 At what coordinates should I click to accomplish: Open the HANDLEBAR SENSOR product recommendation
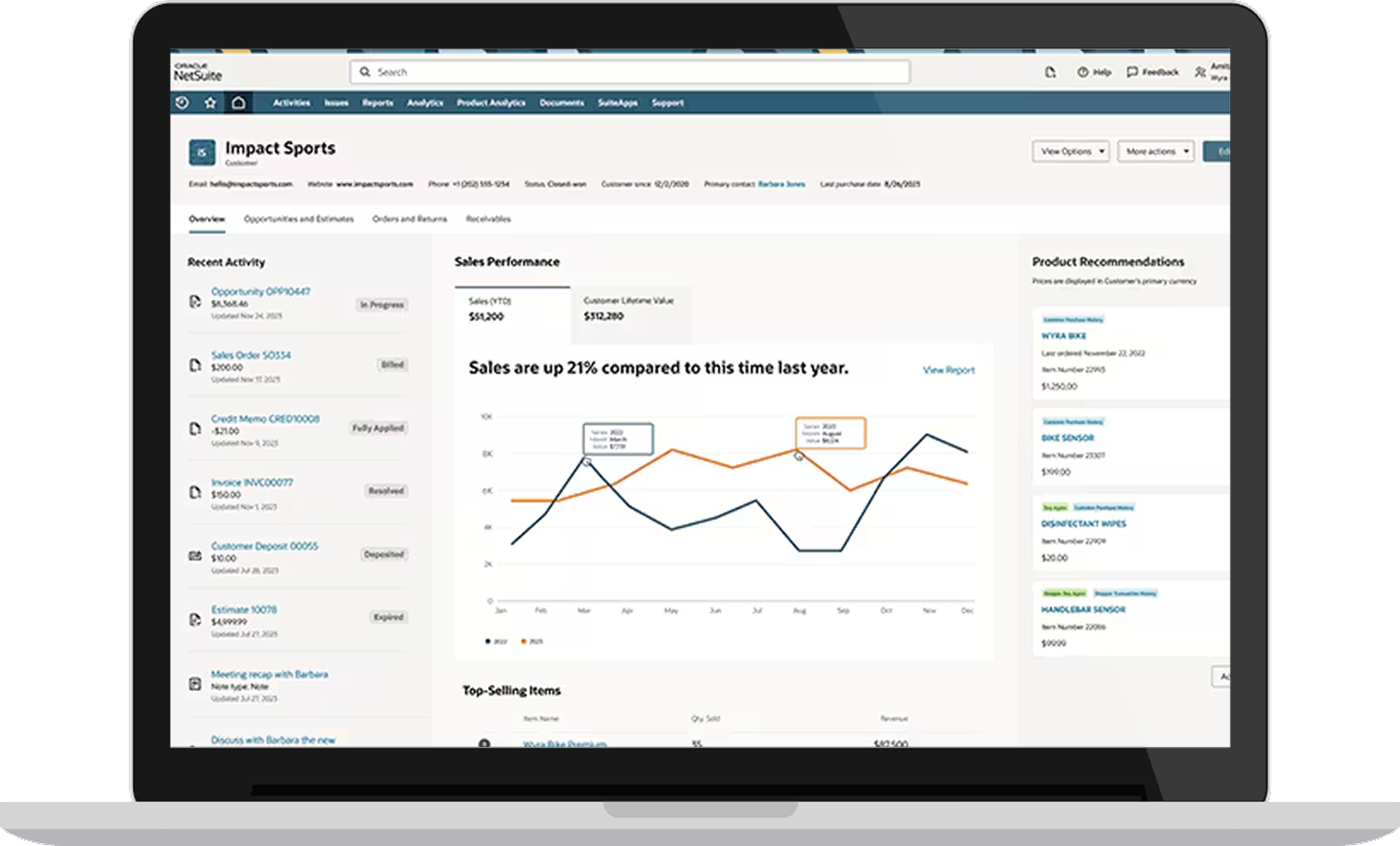click(x=1084, y=609)
